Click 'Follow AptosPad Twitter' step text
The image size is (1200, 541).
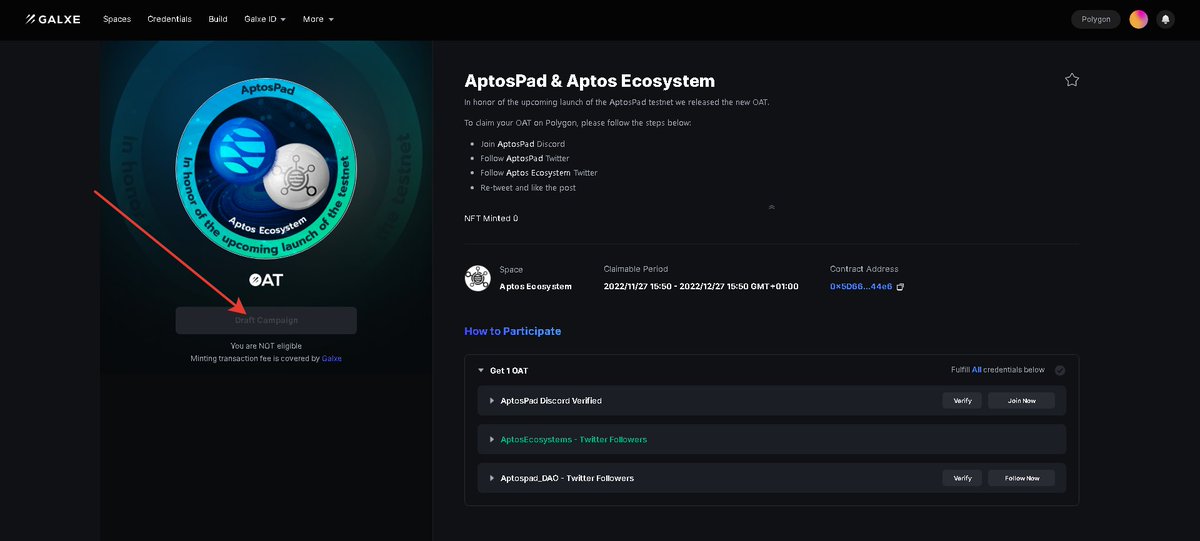(x=525, y=158)
